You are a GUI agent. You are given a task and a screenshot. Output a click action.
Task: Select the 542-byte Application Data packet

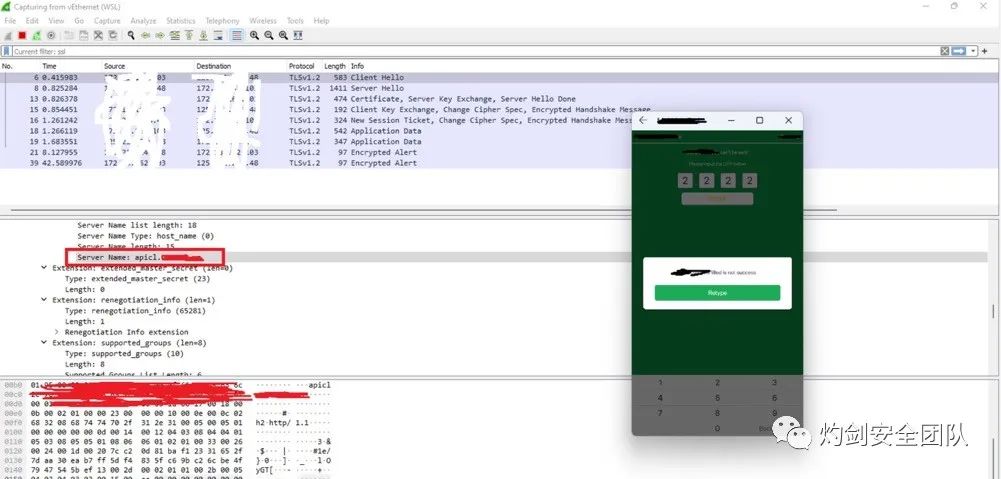click(x=498, y=131)
